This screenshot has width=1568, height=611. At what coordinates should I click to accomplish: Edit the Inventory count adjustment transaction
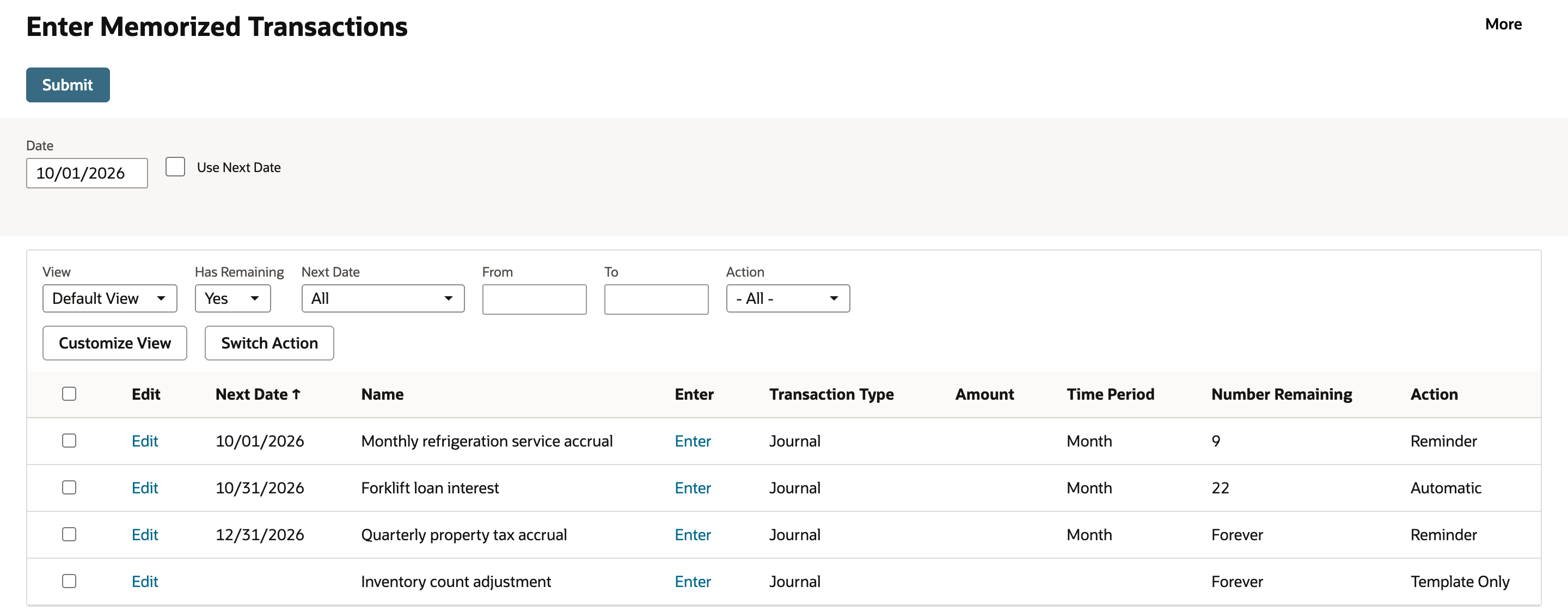tap(145, 582)
